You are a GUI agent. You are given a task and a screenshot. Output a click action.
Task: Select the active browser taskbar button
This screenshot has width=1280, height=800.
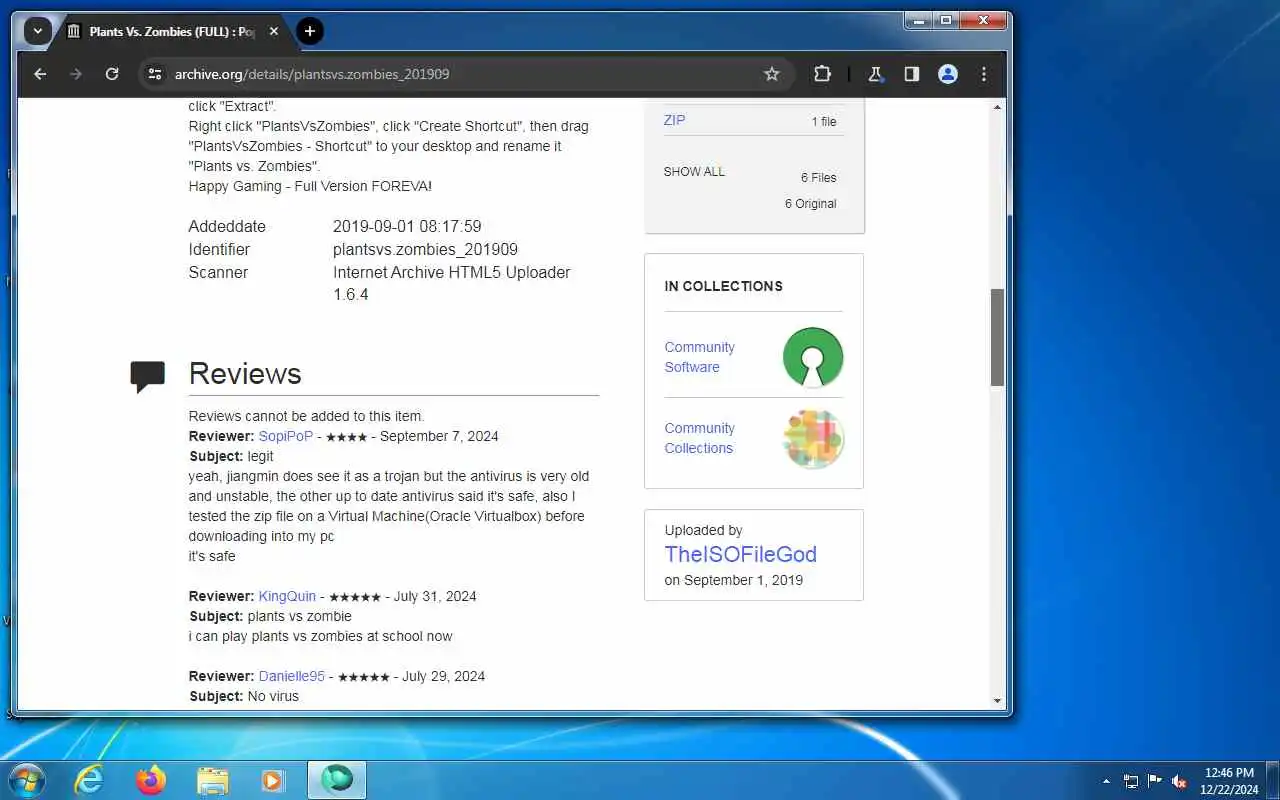point(337,780)
